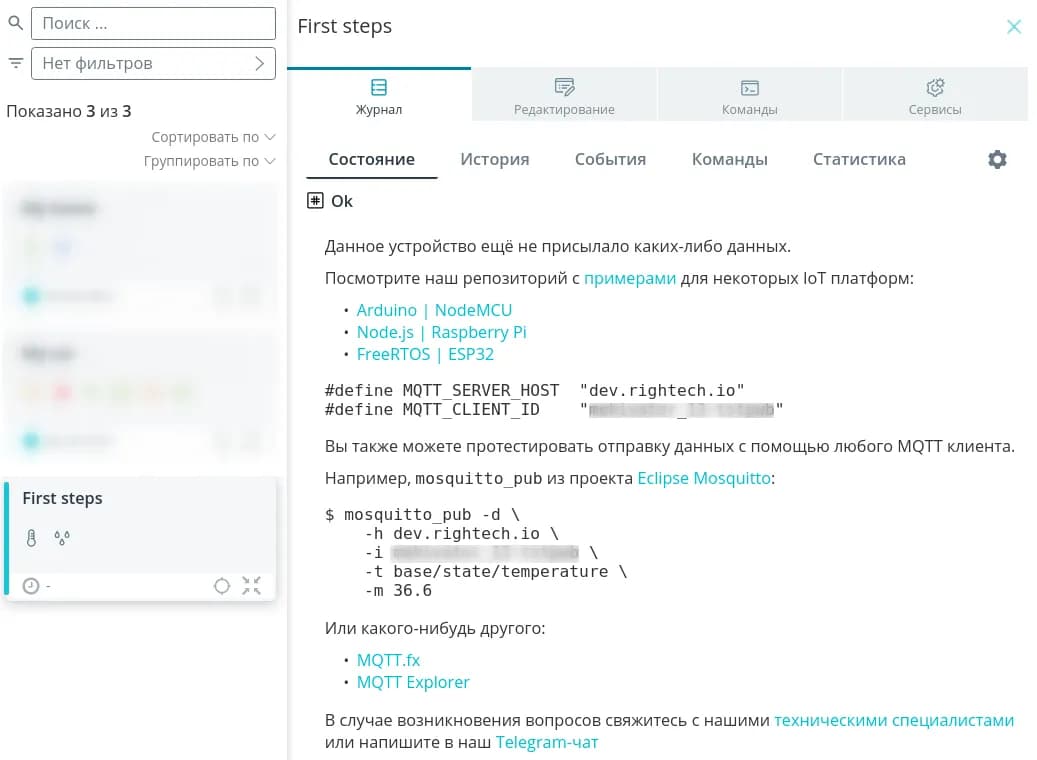Click the humidity drops icon on First steps card

[62, 539]
